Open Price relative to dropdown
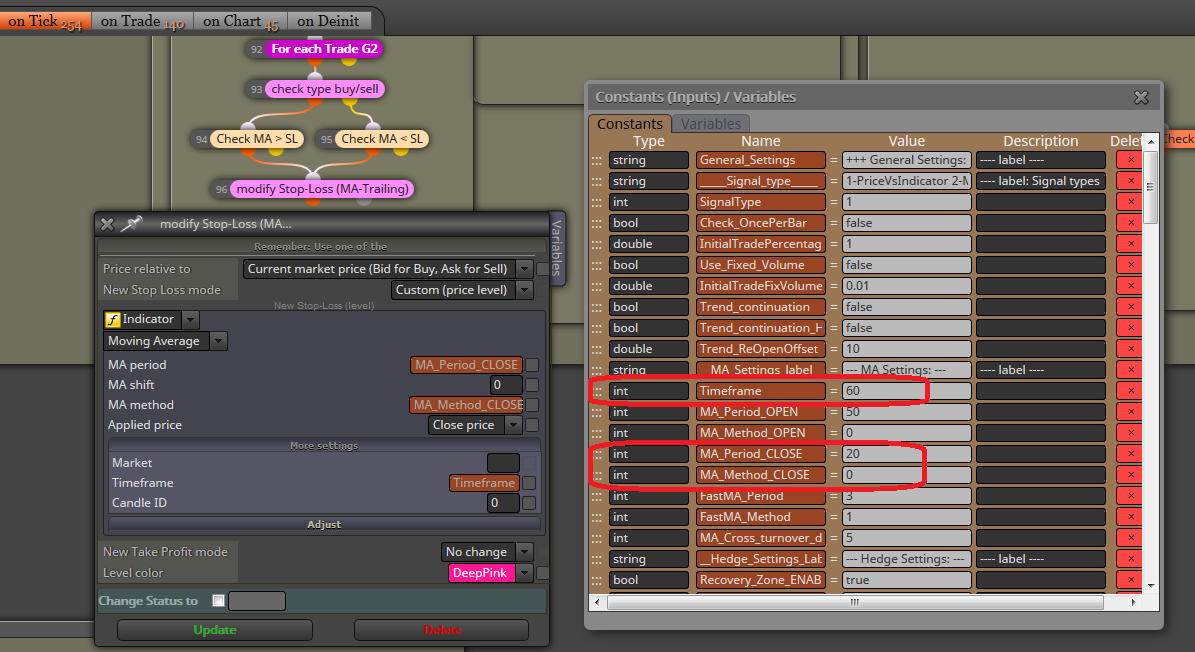The image size is (1195, 652). tap(524, 269)
